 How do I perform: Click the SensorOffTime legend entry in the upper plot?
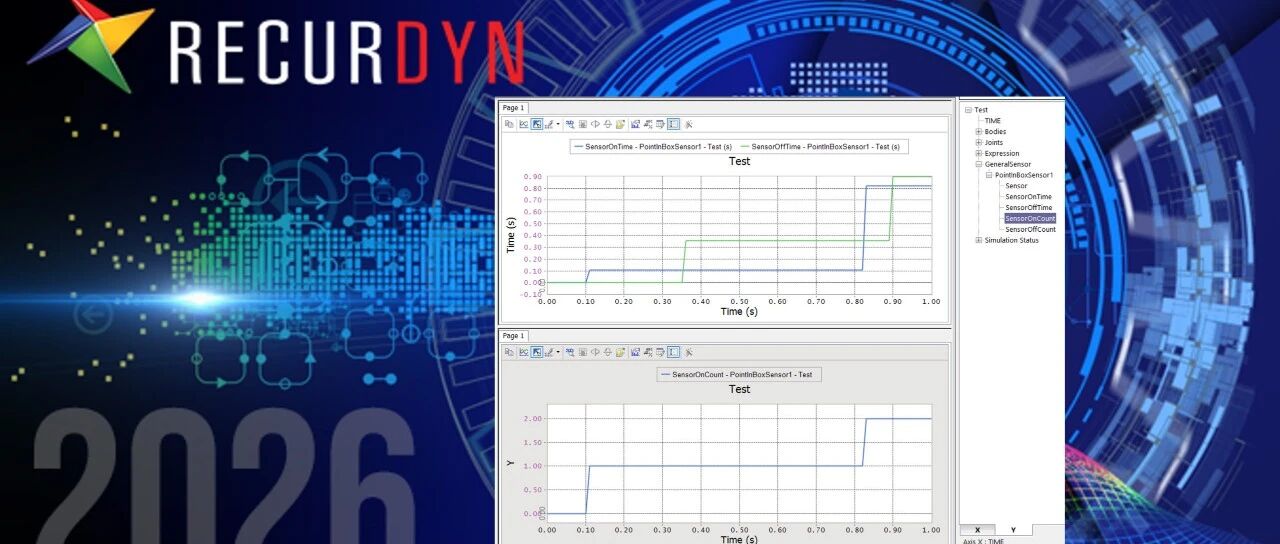[820, 147]
